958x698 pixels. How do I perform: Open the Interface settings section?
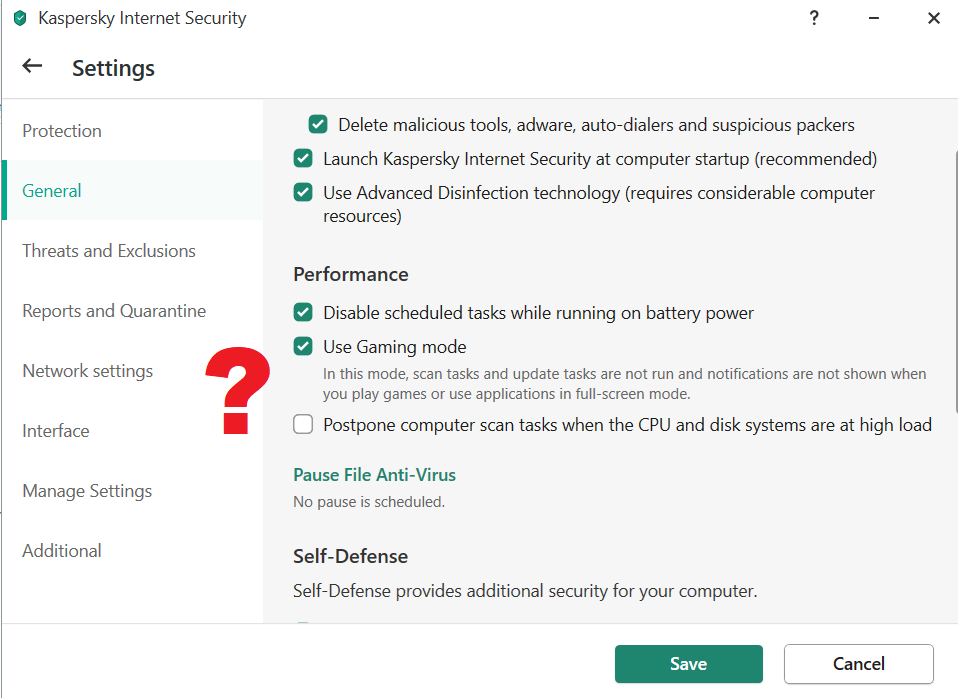[x=56, y=431]
